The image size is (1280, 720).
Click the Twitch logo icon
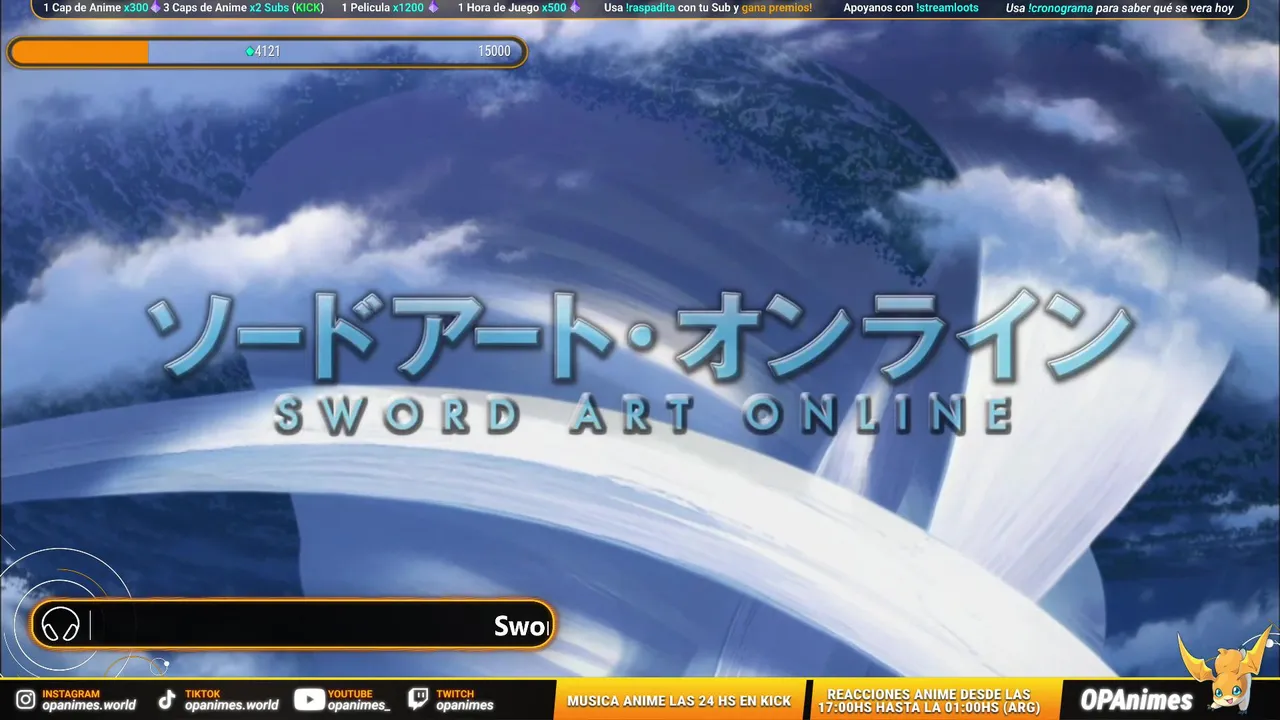(419, 699)
